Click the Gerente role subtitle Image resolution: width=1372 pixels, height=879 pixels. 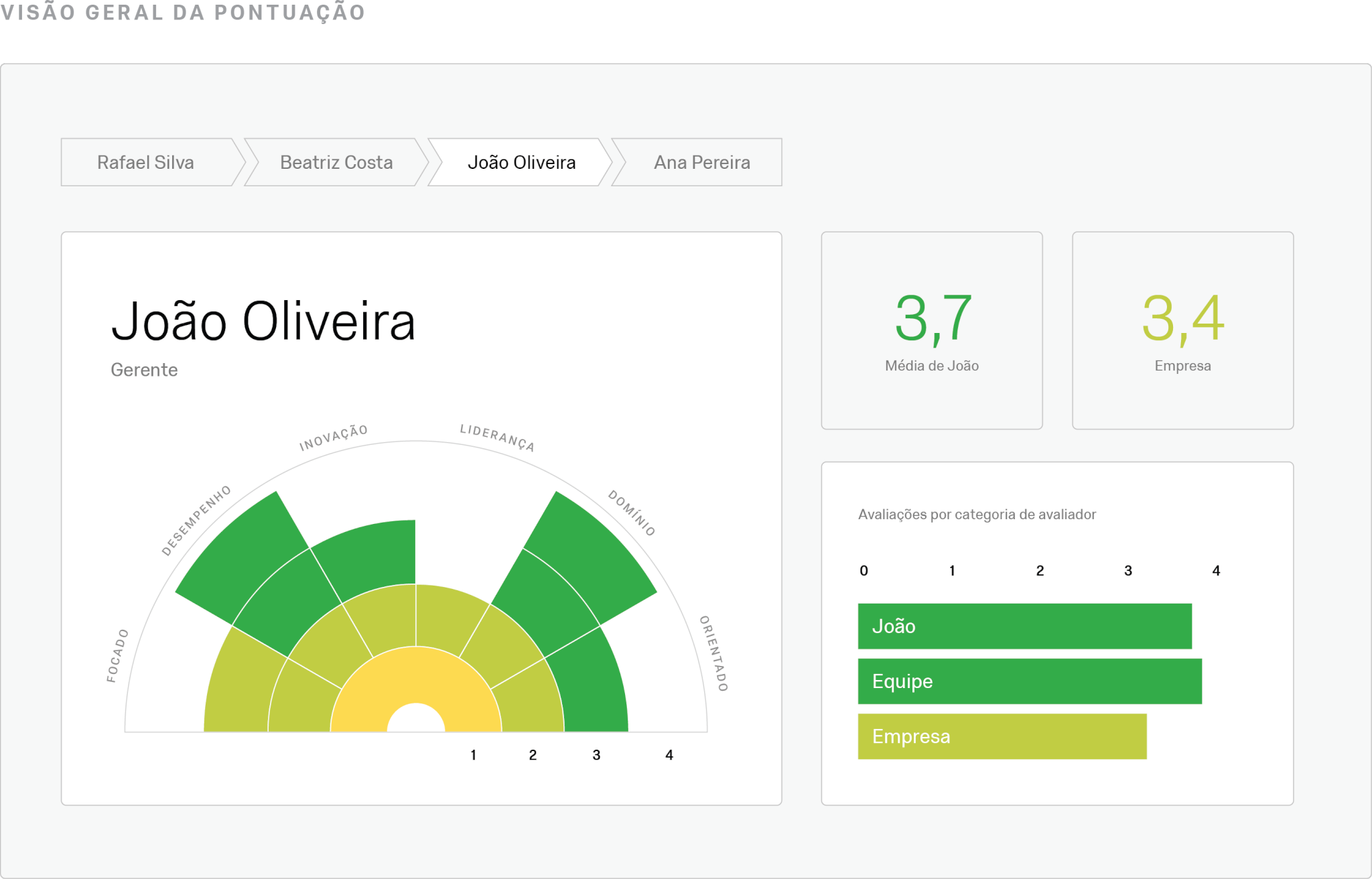click(x=144, y=370)
